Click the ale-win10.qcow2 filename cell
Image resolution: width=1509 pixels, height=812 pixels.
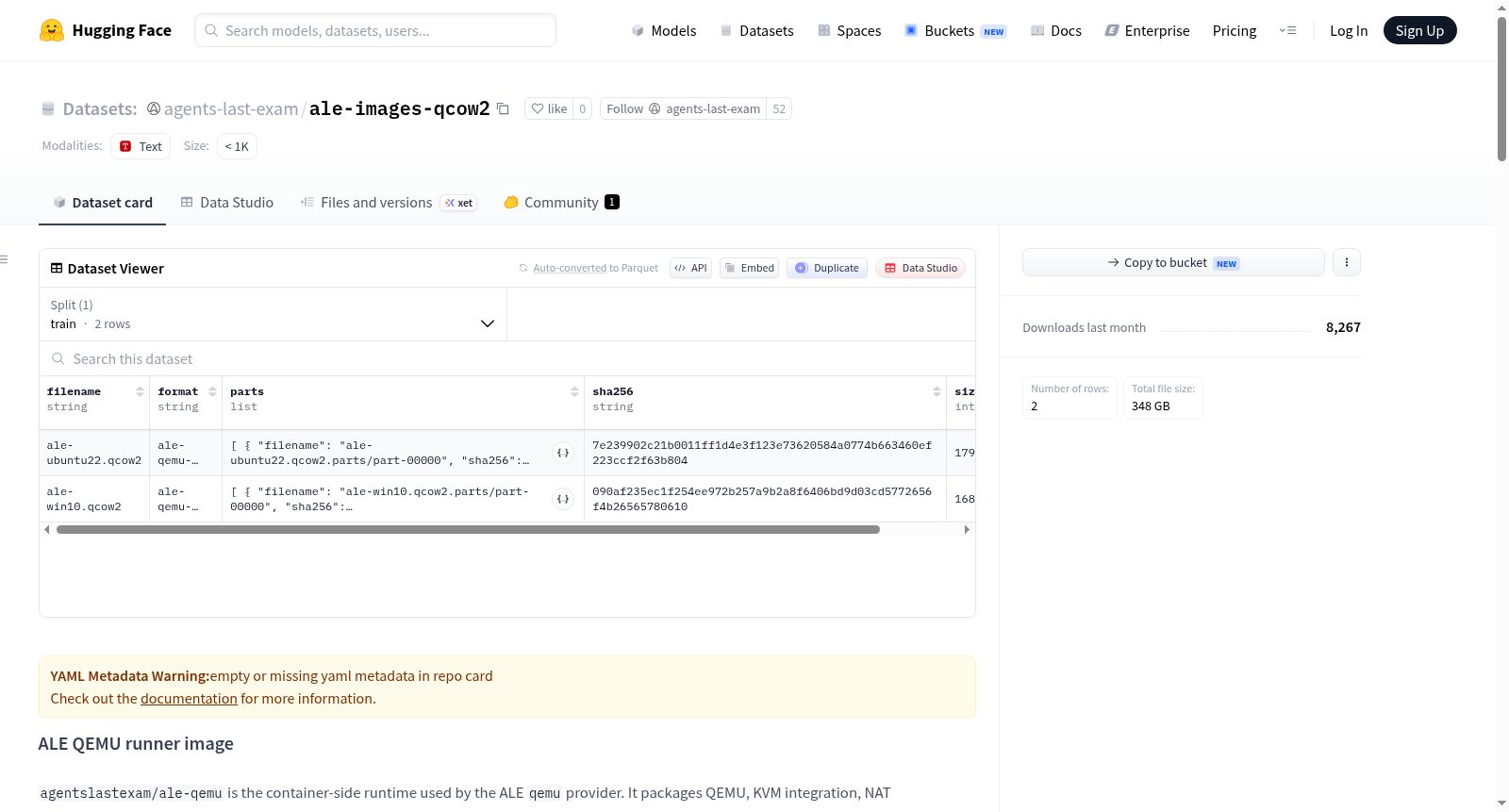pos(94,499)
